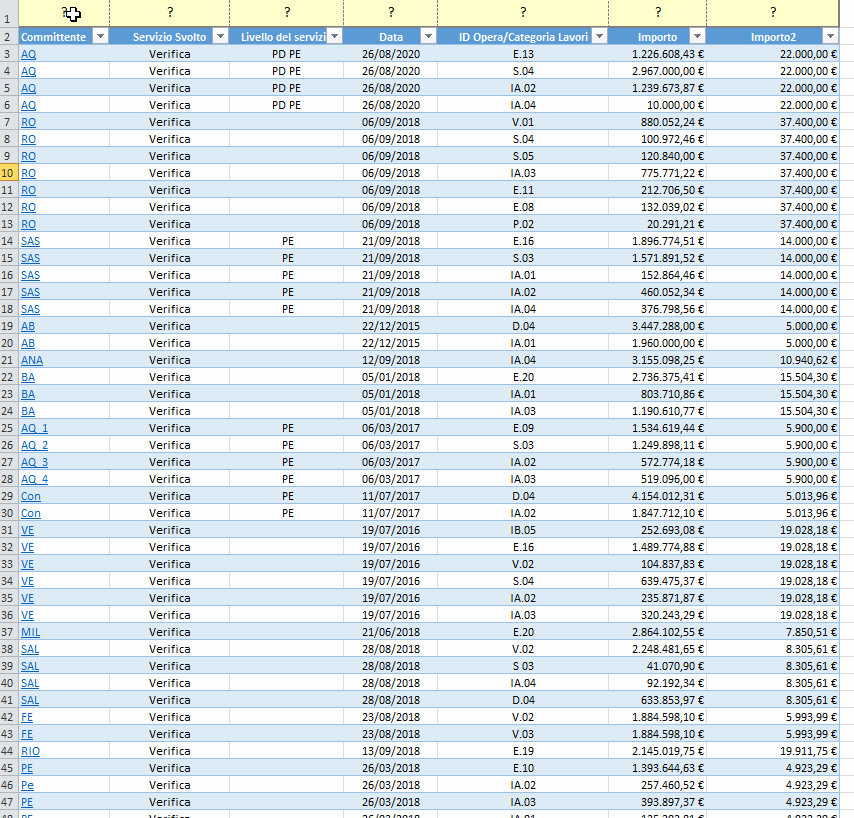
Task: Select cell with amount 1.226.608,43 €
Action: (x=657, y=54)
